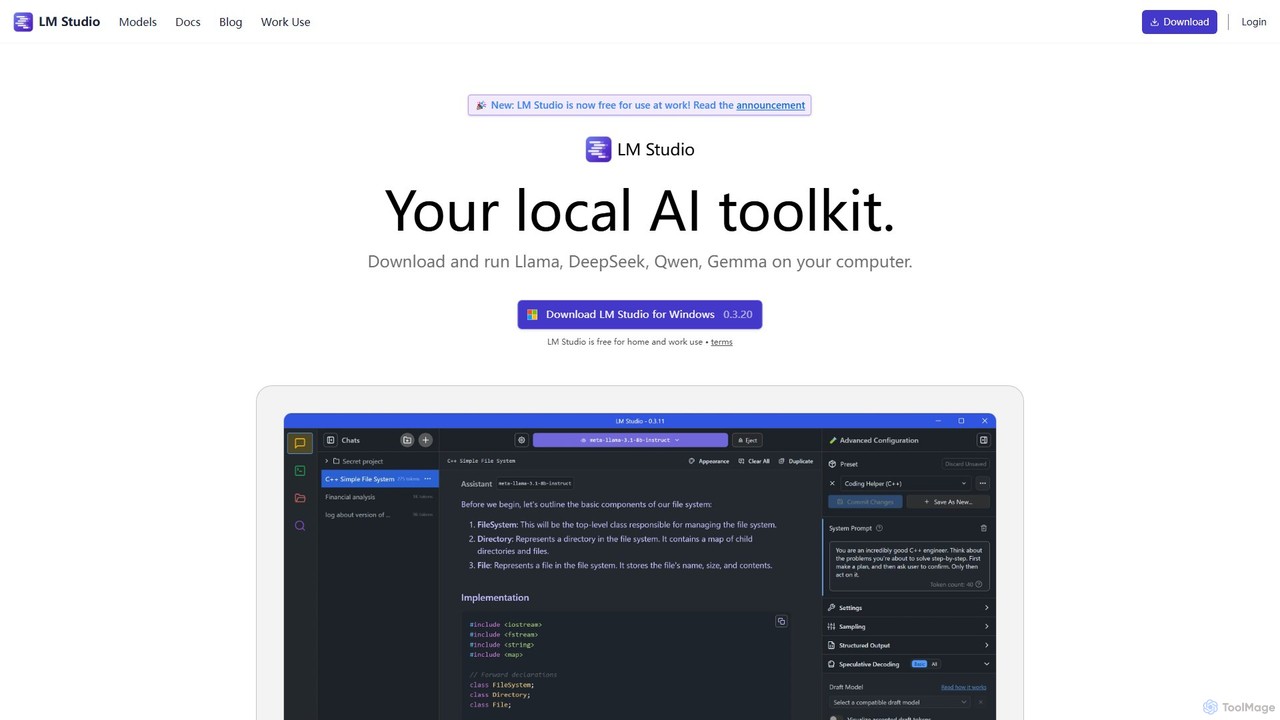Expand the Structured Output section

908,645
